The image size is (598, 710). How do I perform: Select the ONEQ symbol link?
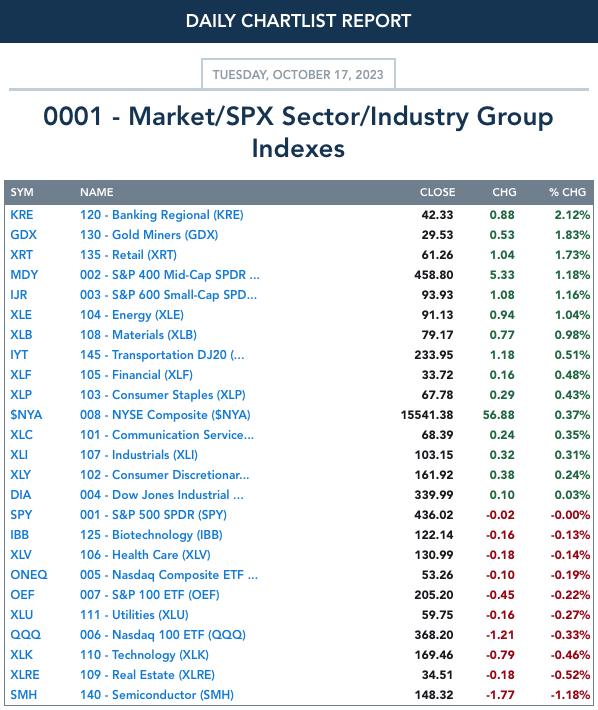[29, 575]
